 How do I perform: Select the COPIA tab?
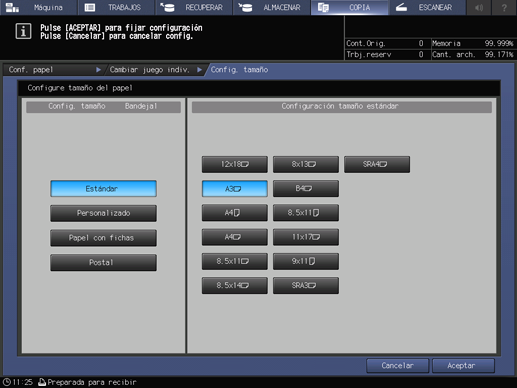pyautogui.click(x=349, y=7)
